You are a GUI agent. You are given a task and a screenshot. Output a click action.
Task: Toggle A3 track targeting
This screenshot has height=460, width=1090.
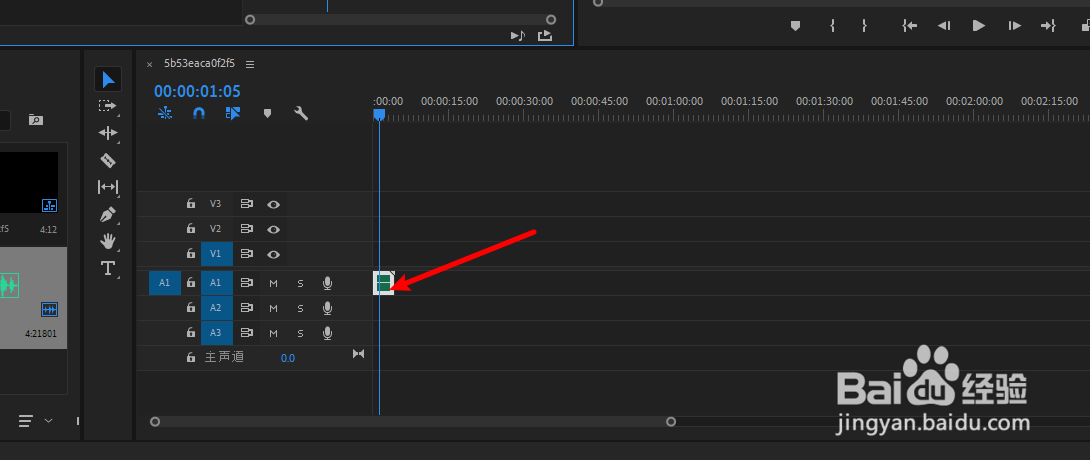216,333
